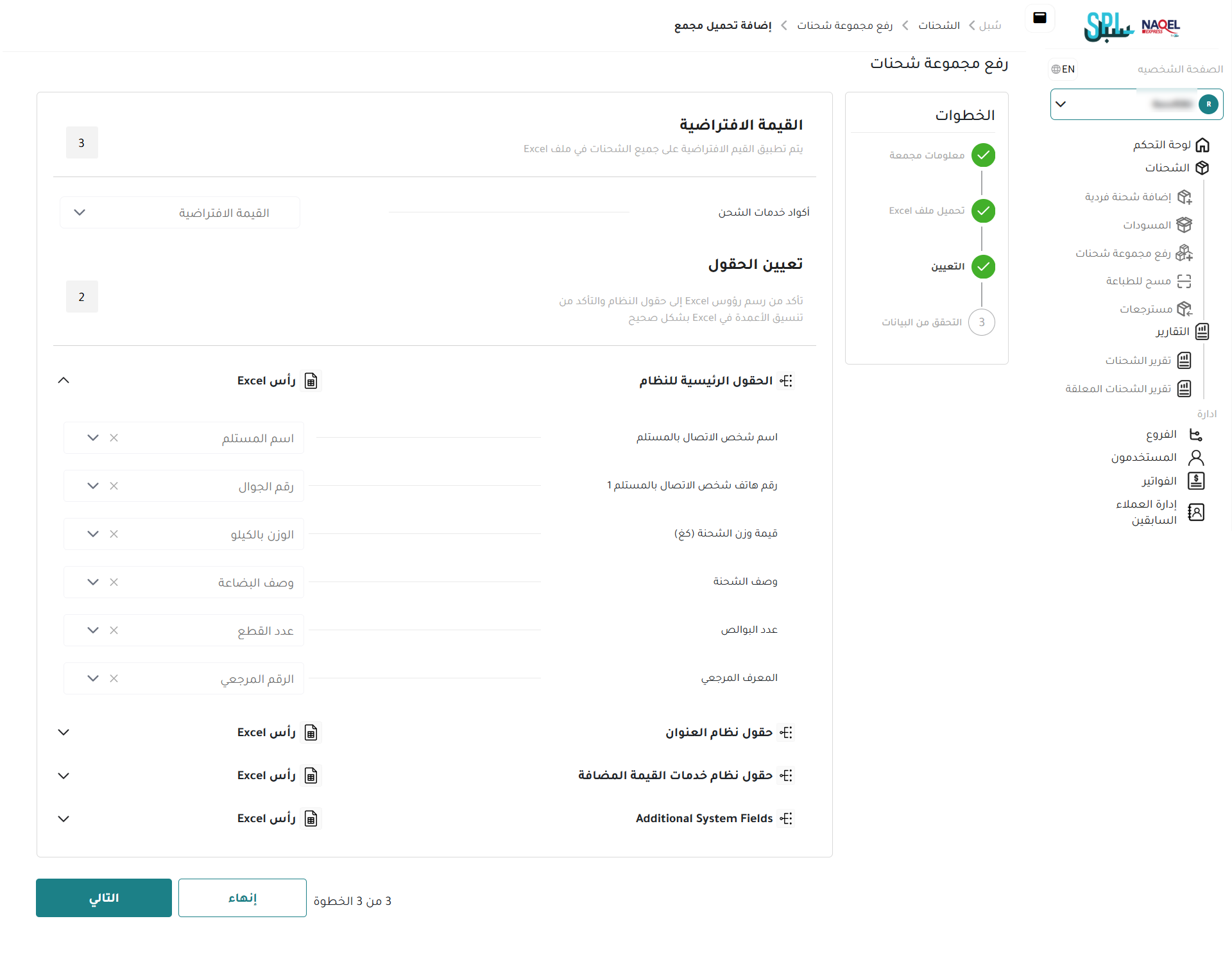This screenshot has height=955, width=1232.
Task: Switch language to EN
Action: [1063, 69]
